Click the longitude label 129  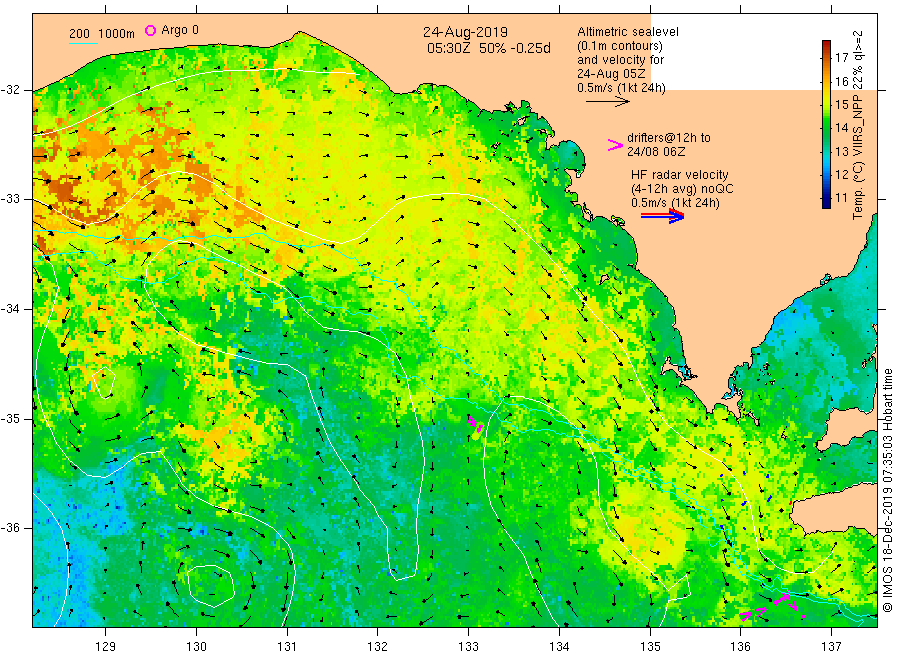point(106,647)
